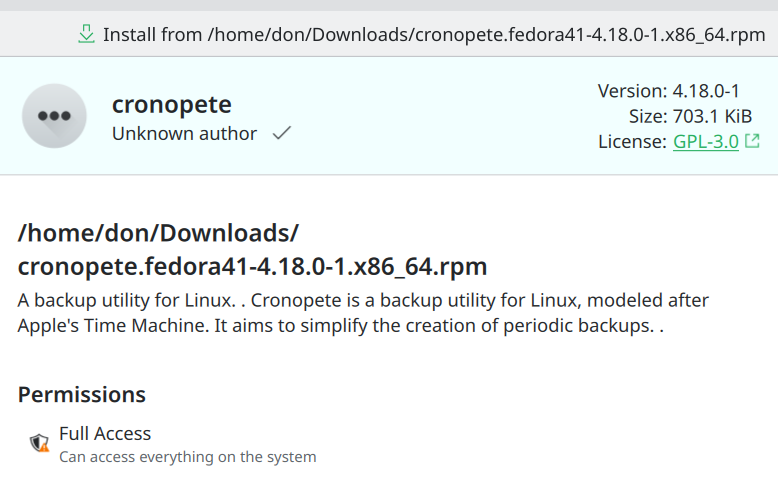Click the cronopete three-dots app icon
Screen dimensions: 778x486
(x=54, y=116)
